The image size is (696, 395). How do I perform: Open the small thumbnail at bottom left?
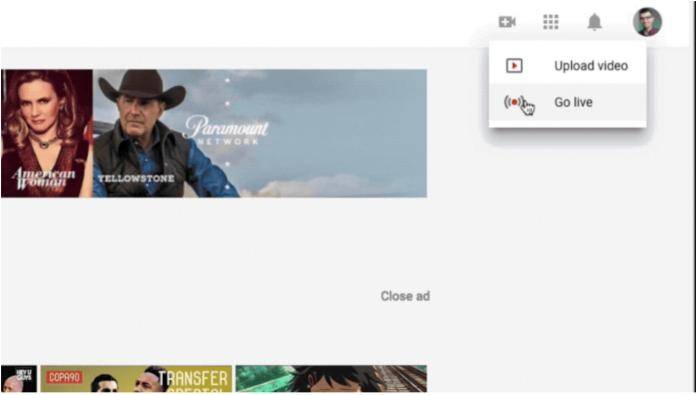(19, 379)
